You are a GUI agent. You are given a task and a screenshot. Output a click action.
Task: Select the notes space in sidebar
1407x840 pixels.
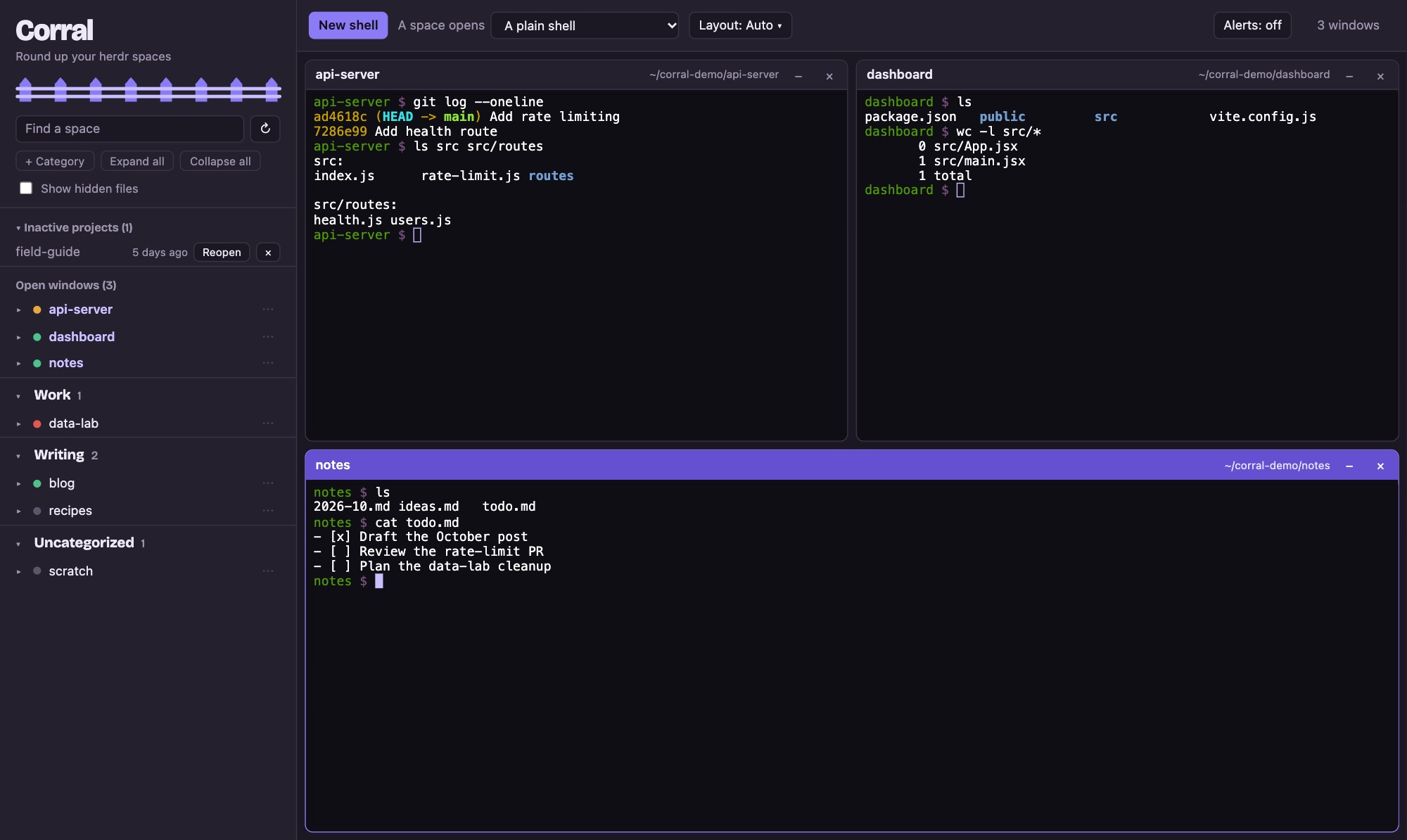coord(66,363)
